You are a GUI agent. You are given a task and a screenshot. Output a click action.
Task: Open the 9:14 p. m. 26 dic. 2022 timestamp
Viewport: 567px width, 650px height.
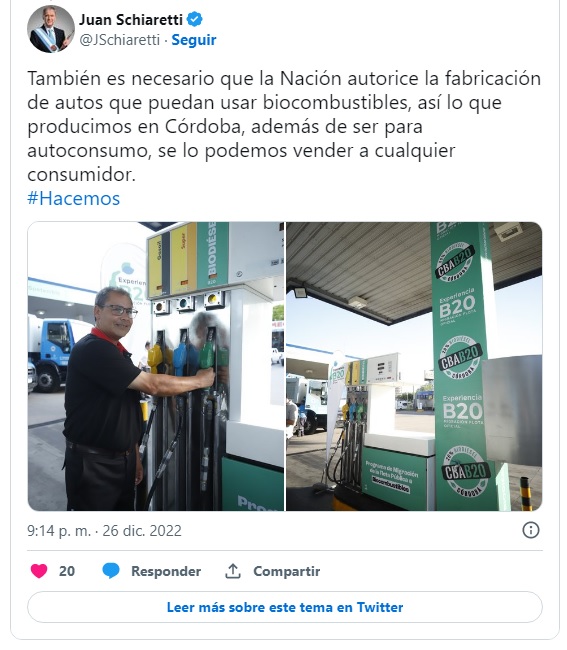[x=104, y=531]
